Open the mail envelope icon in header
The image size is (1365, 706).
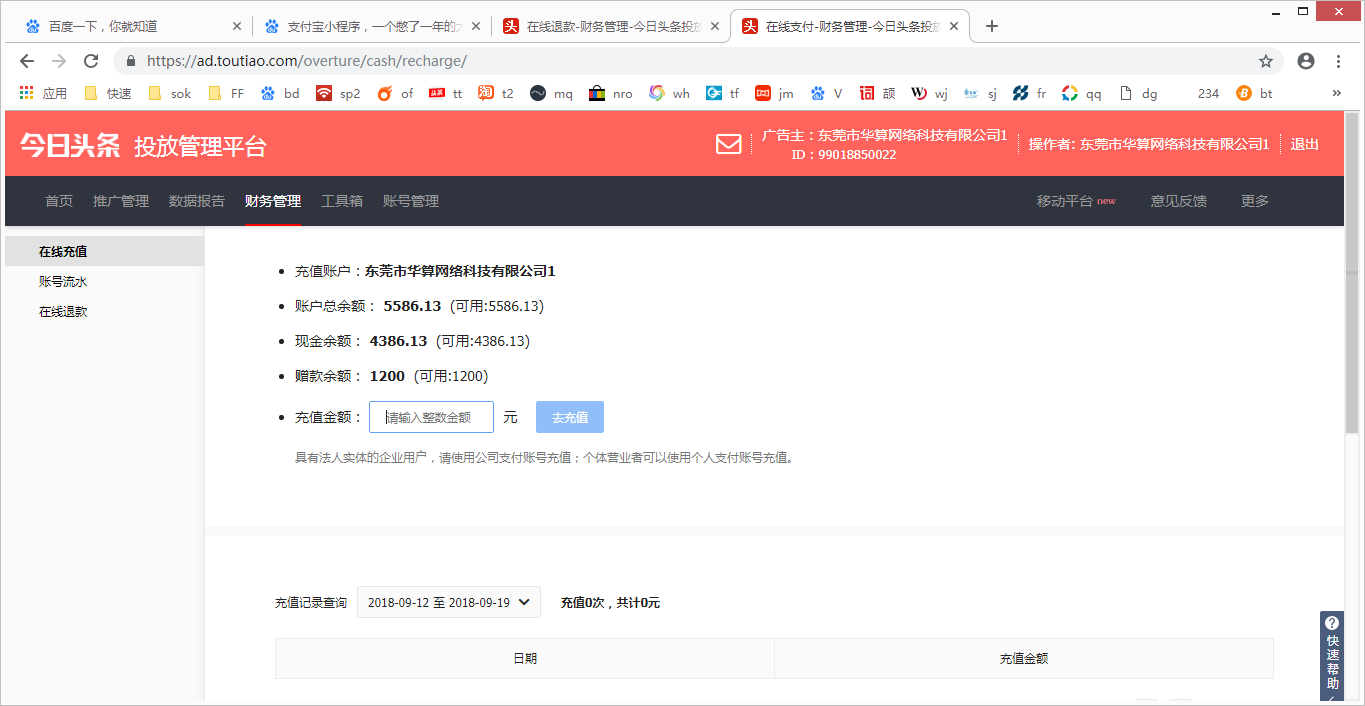click(728, 144)
